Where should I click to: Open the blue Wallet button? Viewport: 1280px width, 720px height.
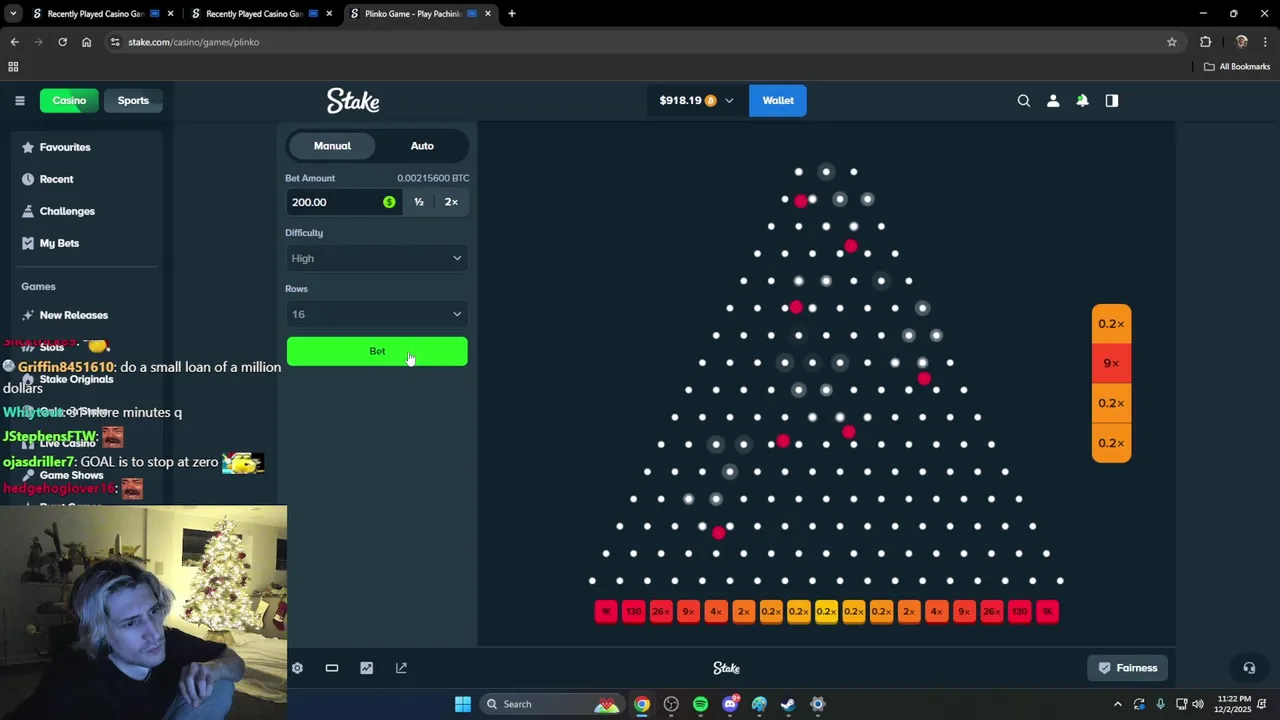point(778,100)
